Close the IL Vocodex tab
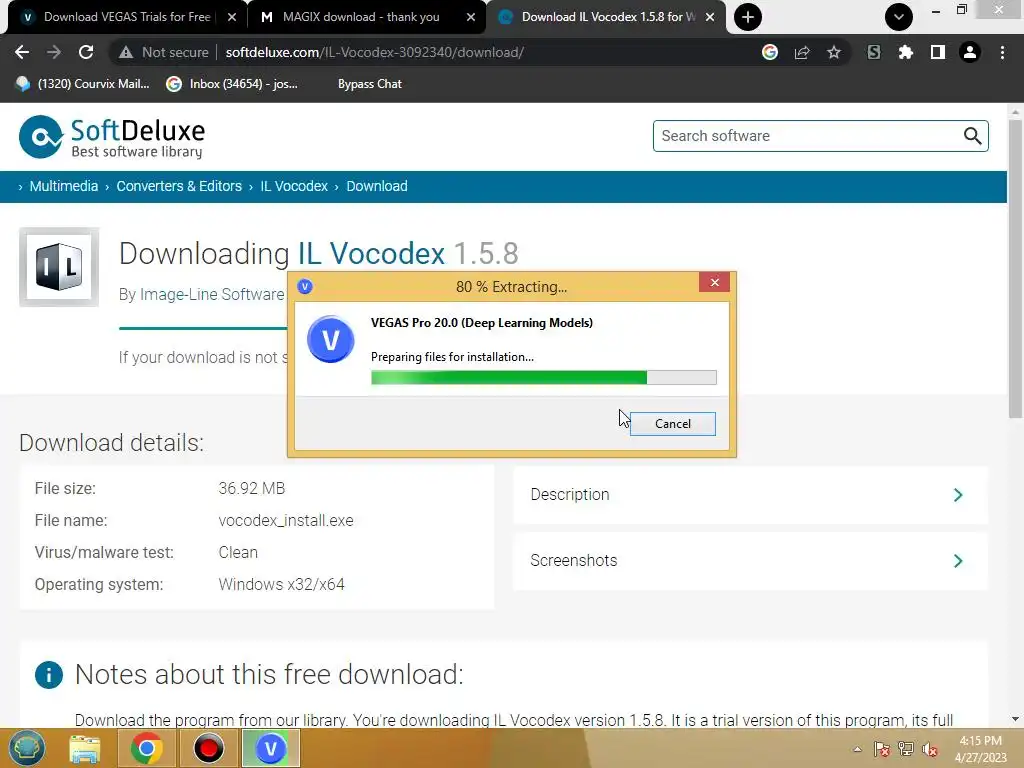The image size is (1024, 768). (x=710, y=17)
